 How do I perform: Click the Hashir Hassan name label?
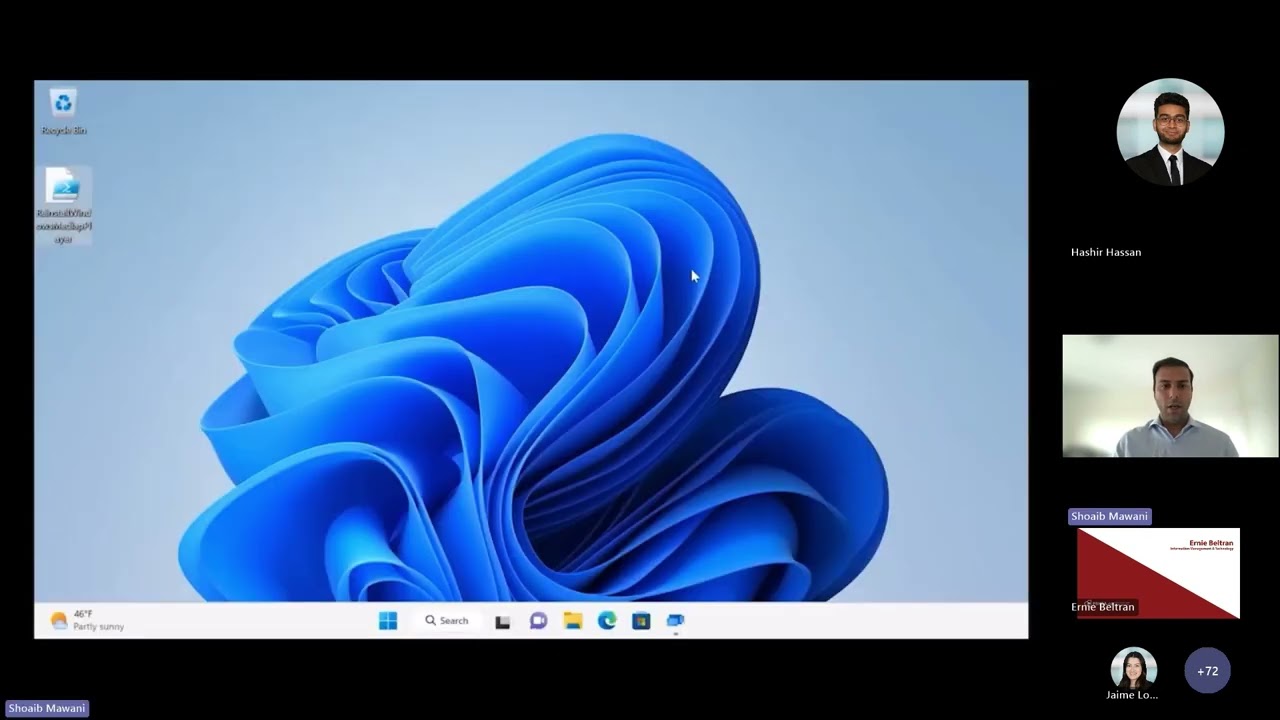(1106, 252)
